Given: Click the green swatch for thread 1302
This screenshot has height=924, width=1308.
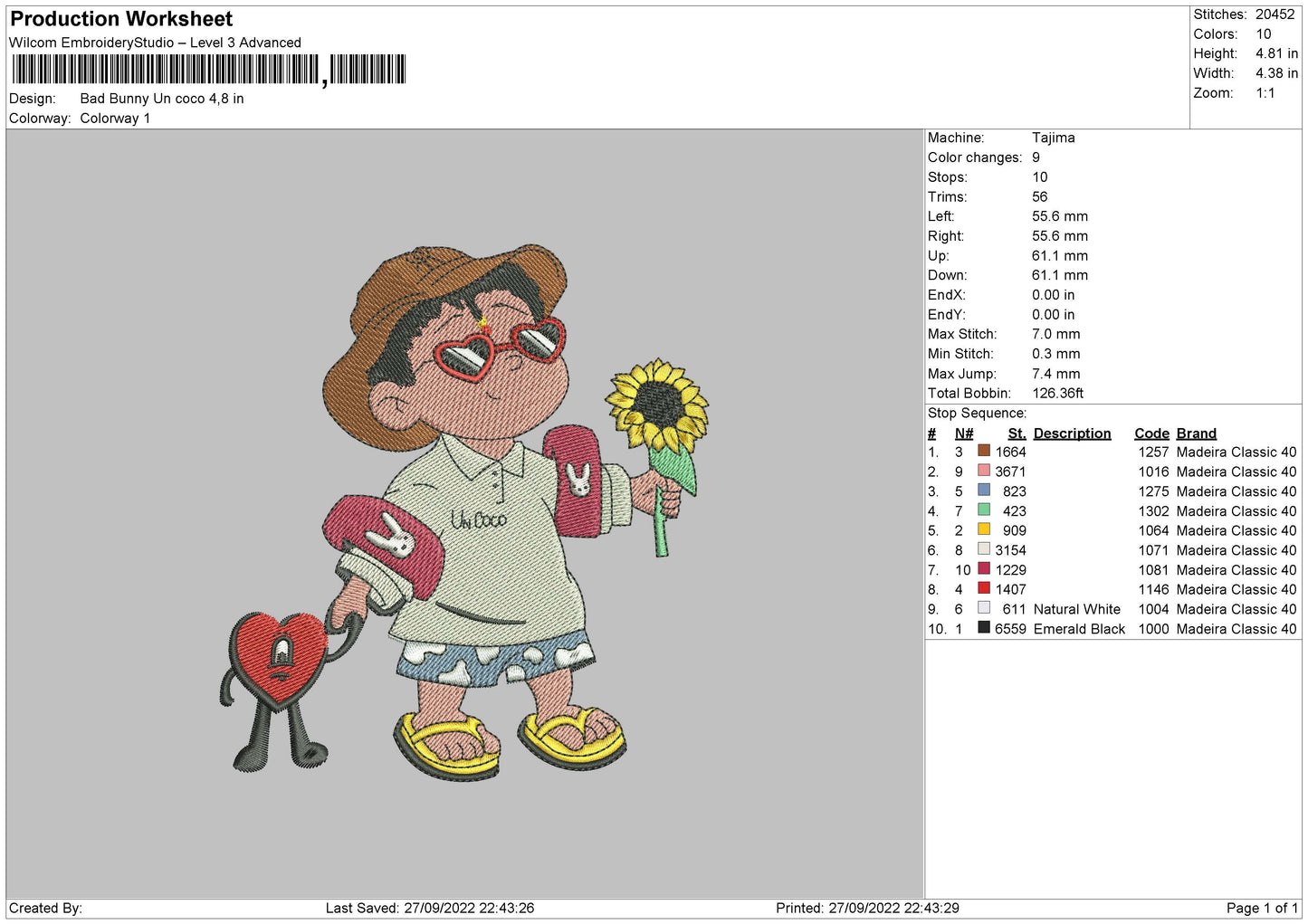Looking at the screenshot, I should click(984, 510).
